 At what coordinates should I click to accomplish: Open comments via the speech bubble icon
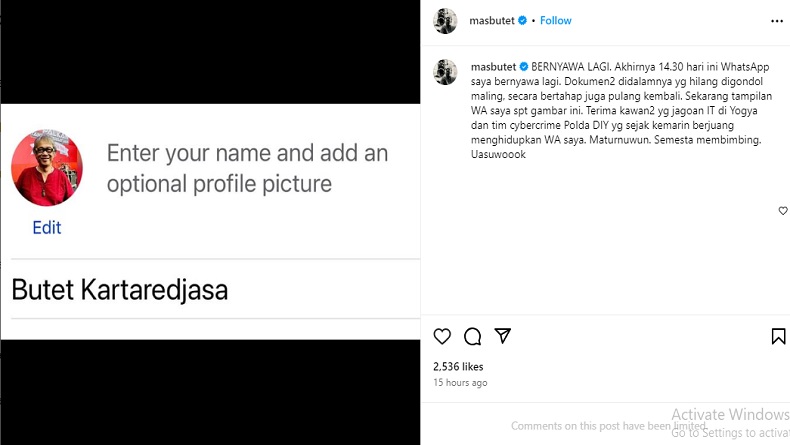(473, 337)
